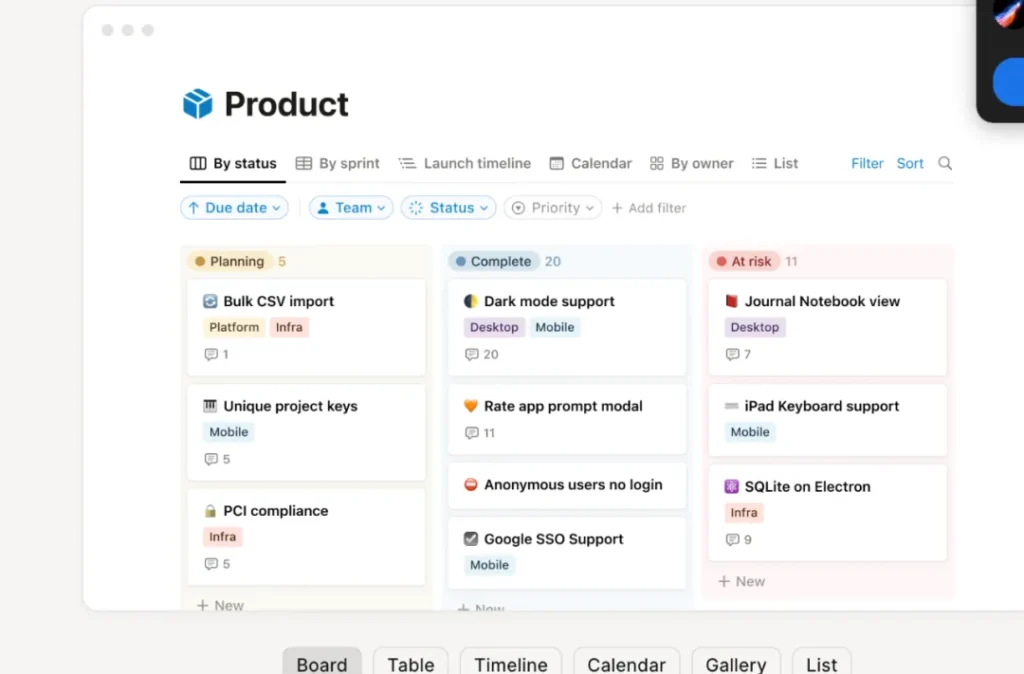The image size is (1024, 674).
Task: Select the Board view toggle below
Action: [x=322, y=662]
